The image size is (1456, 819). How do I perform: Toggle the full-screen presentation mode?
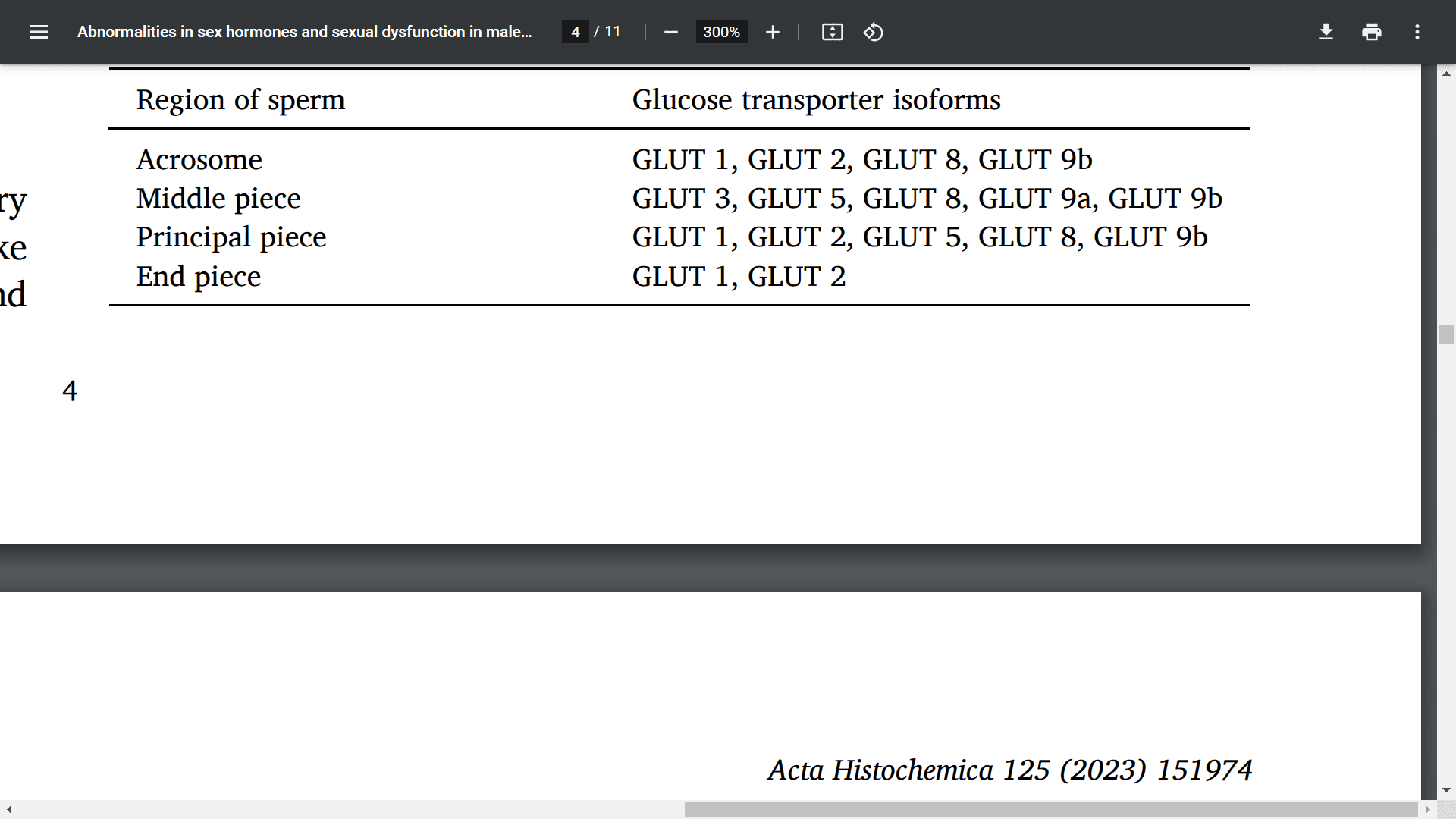pyautogui.click(x=831, y=32)
